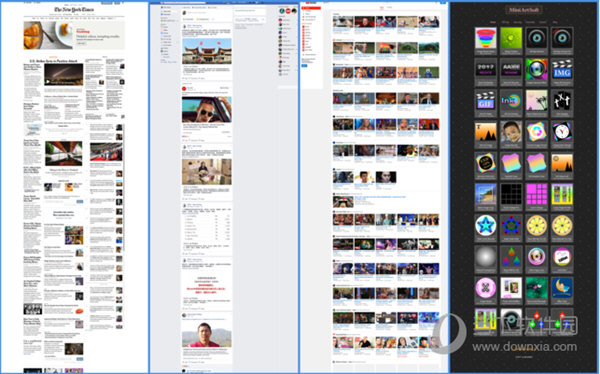600x374 pixels.
Task: Open the man in red shirt photo
Action: [207, 334]
